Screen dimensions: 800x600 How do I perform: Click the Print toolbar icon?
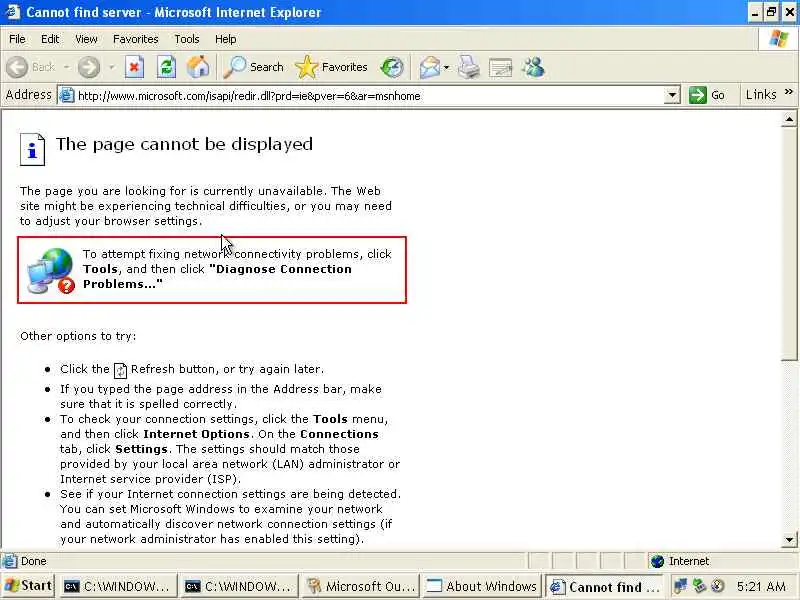click(468, 67)
